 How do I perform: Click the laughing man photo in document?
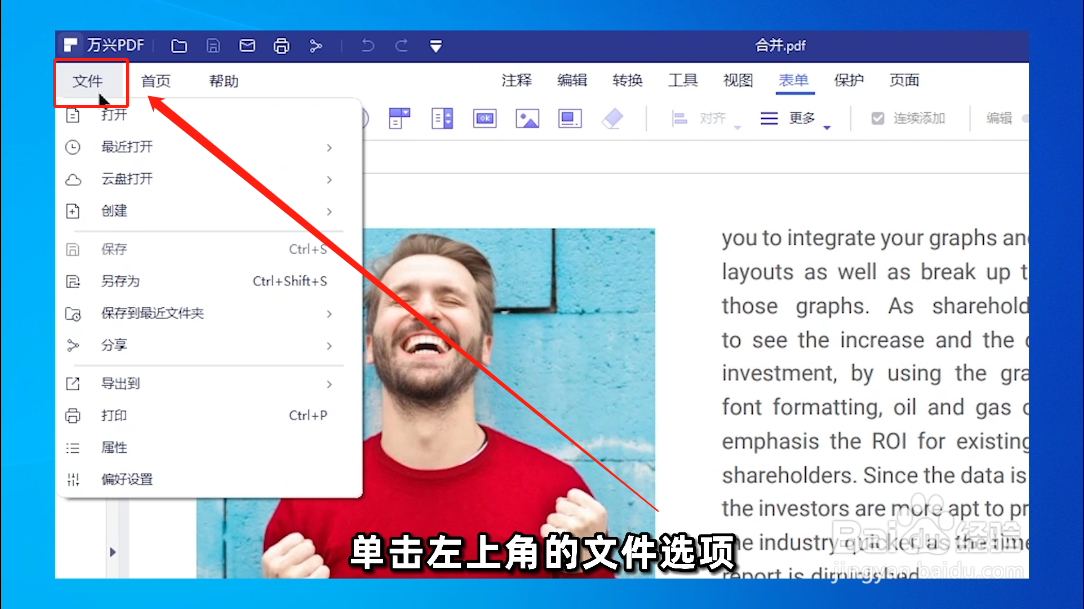point(426,403)
